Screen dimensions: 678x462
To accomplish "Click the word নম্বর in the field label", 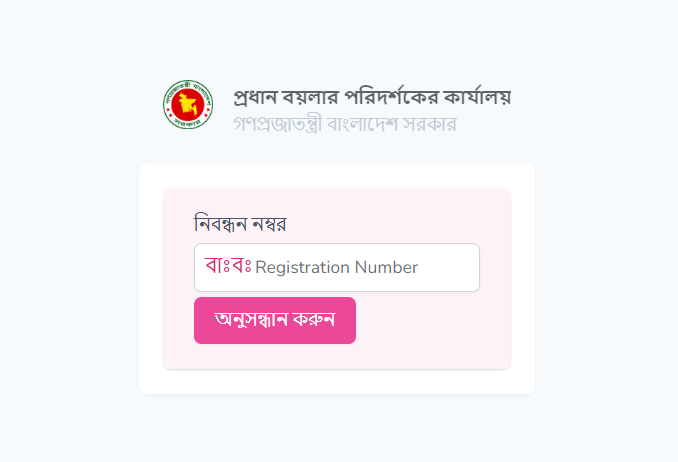I will [268, 223].
